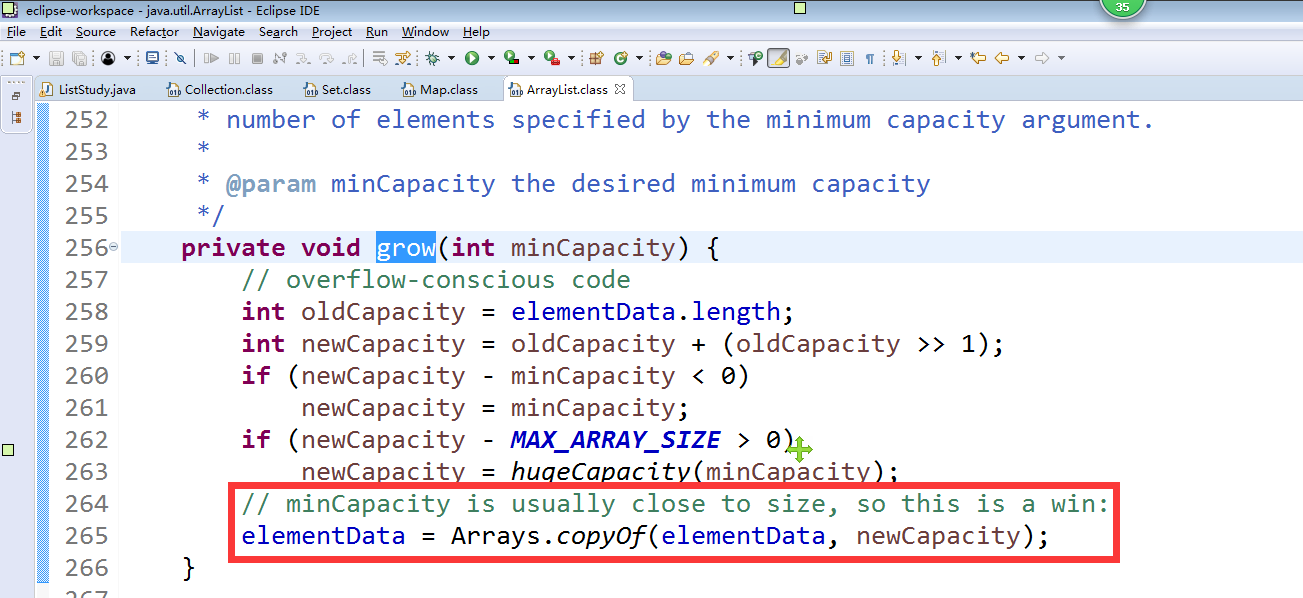Click the Step Into icon
Viewport: 1303px width, 598px height.
point(303,58)
